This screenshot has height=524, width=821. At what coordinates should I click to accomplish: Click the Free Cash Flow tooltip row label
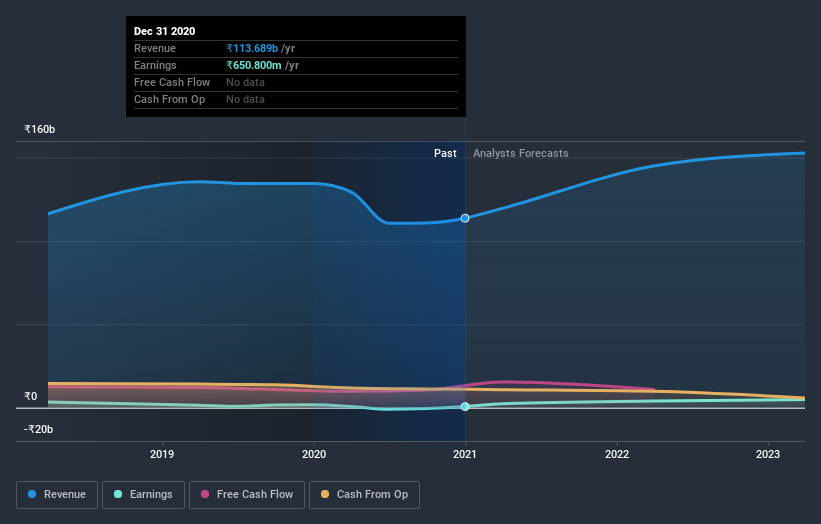[172, 82]
